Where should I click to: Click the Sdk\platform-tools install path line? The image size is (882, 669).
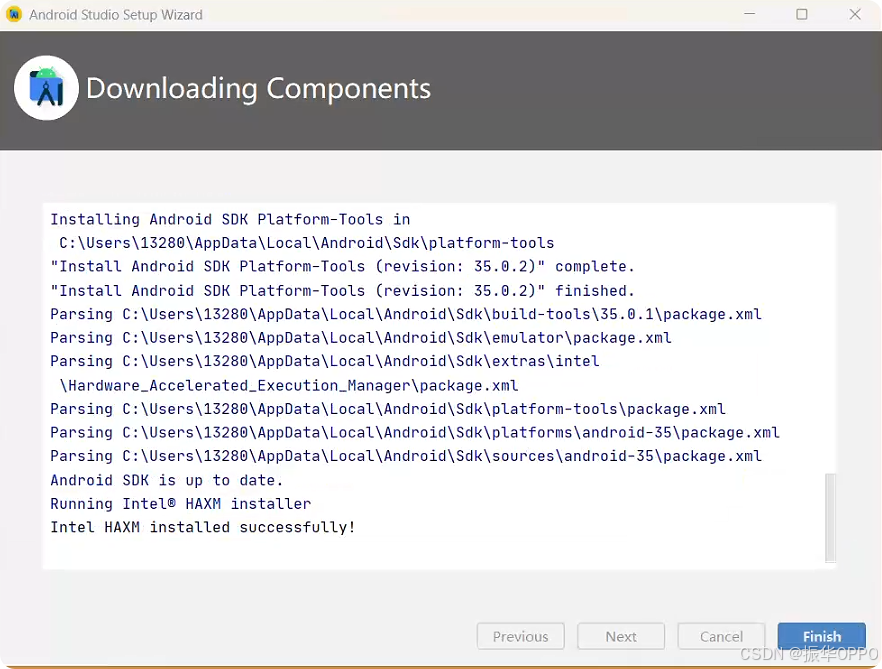tap(307, 243)
